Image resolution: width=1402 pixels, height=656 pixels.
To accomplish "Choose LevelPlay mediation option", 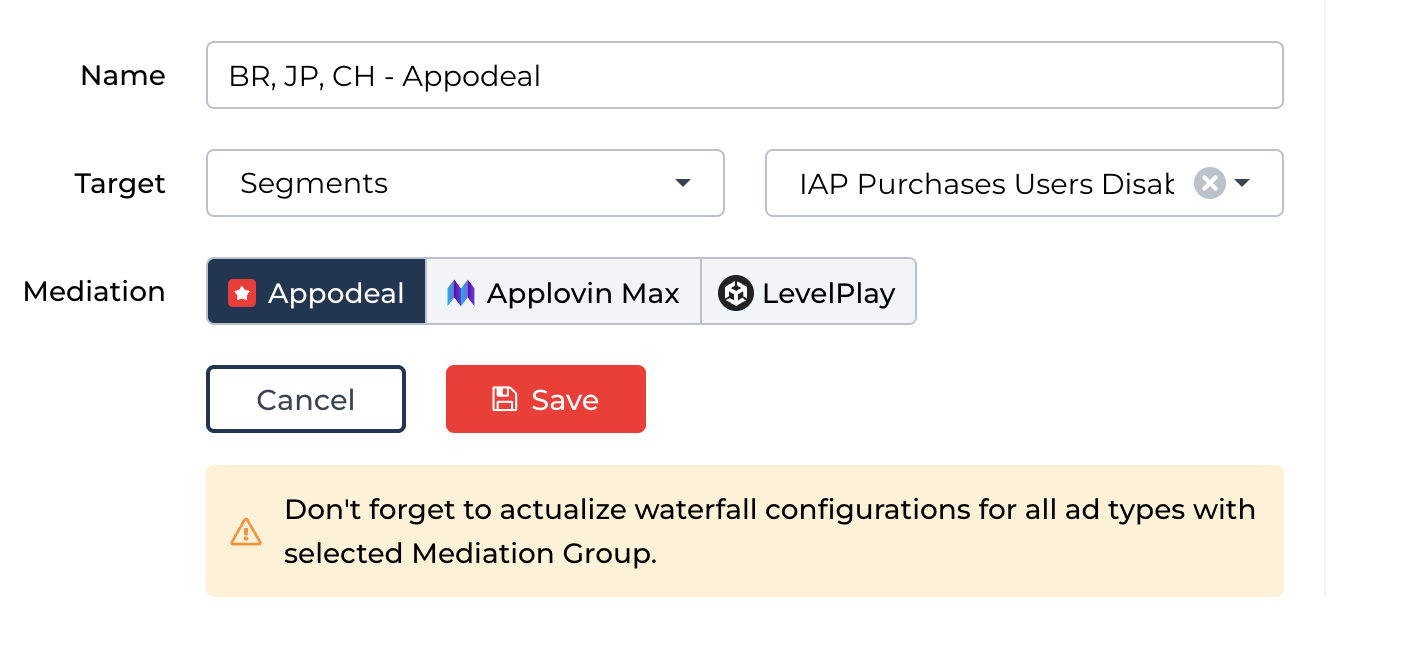I will click(x=808, y=292).
